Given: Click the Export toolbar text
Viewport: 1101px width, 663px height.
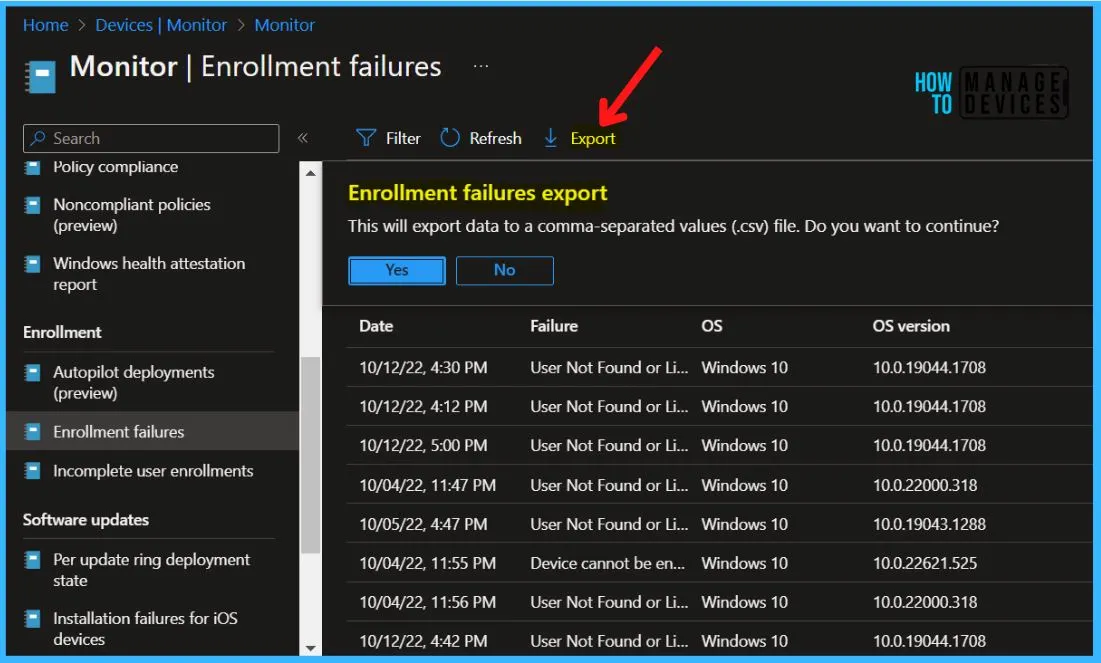Looking at the screenshot, I should (x=593, y=138).
